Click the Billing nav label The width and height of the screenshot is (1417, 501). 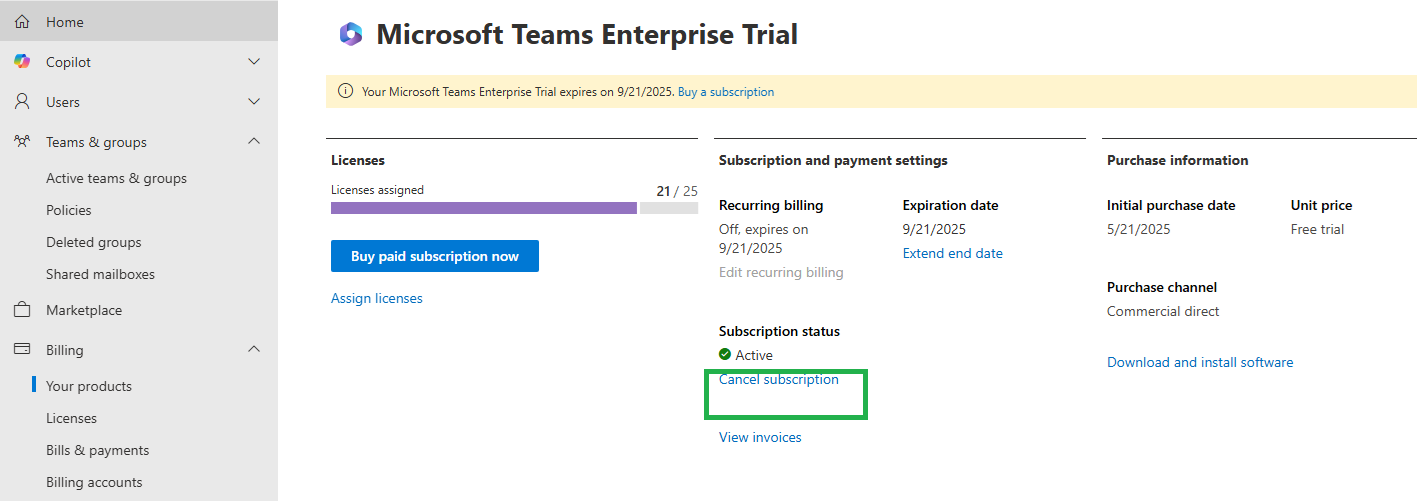pyautogui.click(x=65, y=350)
